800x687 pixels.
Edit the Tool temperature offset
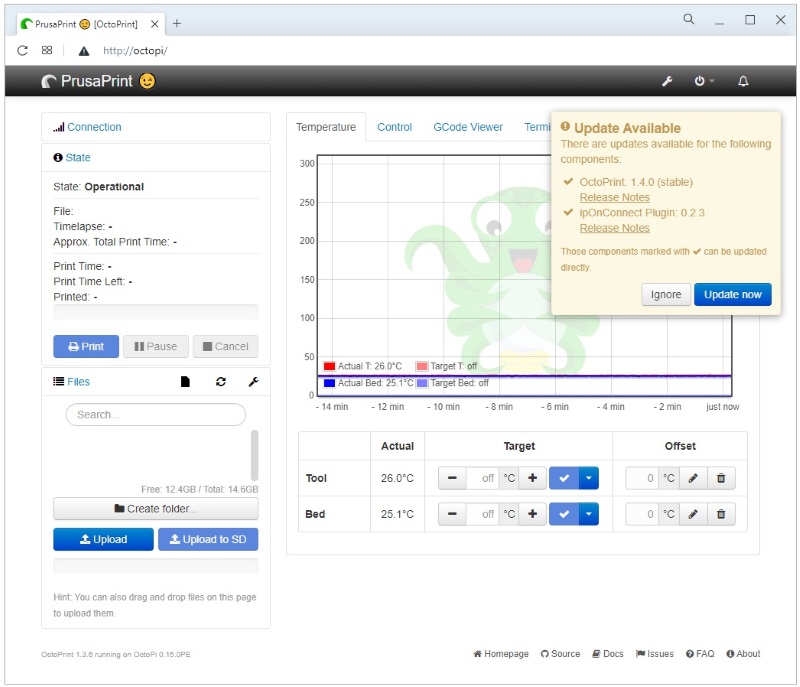click(x=693, y=479)
